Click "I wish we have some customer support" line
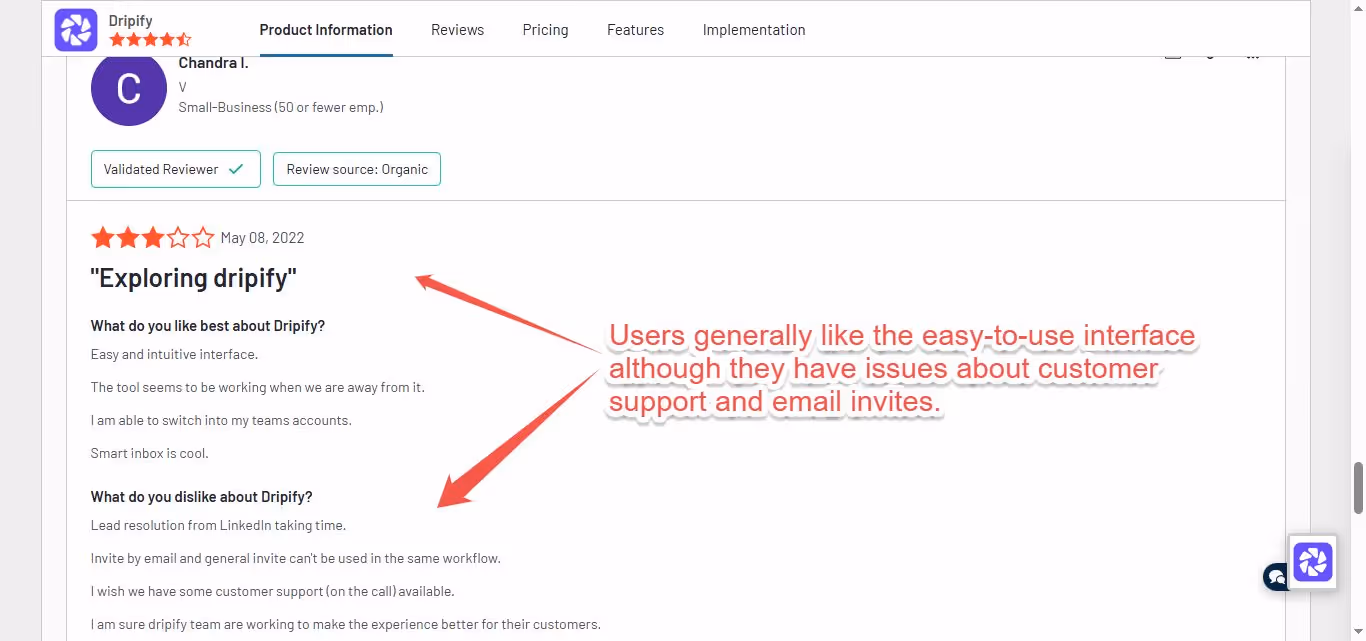The image size is (1366, 641). (272, 591)
